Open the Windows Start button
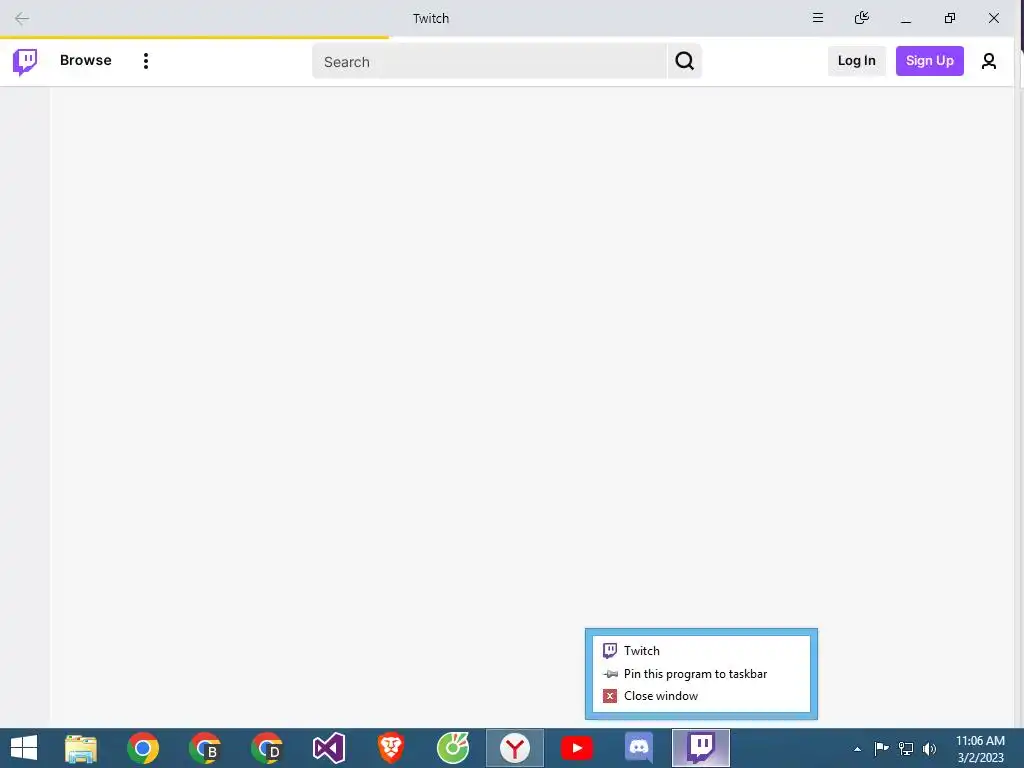Viewport: 1024px width, 768px height. pyautogui.click(x=24, y=748)
